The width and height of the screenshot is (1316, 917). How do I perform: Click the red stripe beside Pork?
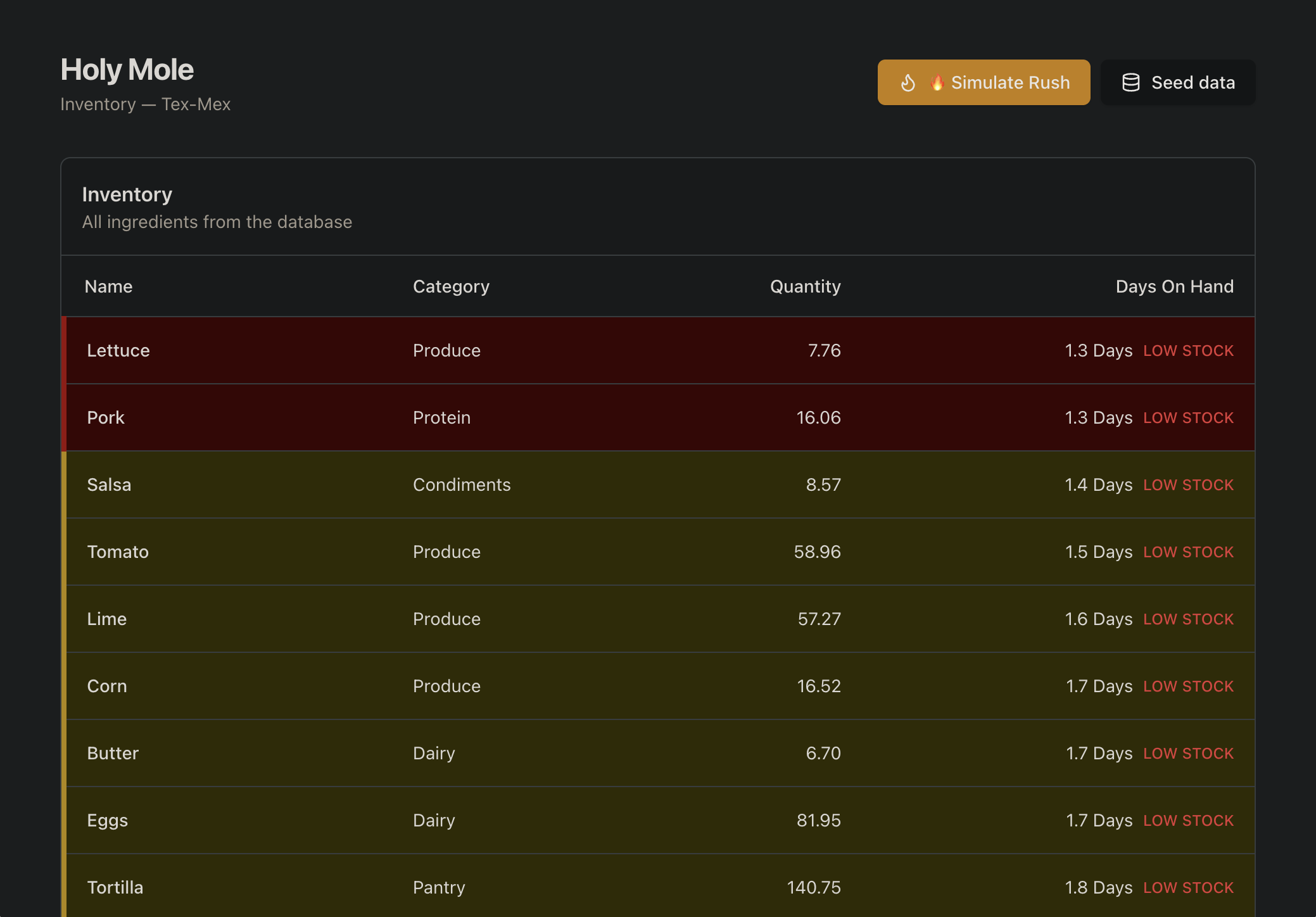point(64,418)
